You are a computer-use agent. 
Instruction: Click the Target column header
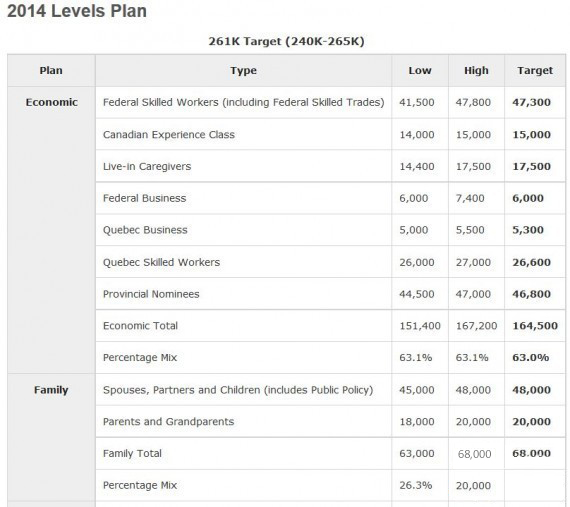pyautogui.click(x=535, y=70)
